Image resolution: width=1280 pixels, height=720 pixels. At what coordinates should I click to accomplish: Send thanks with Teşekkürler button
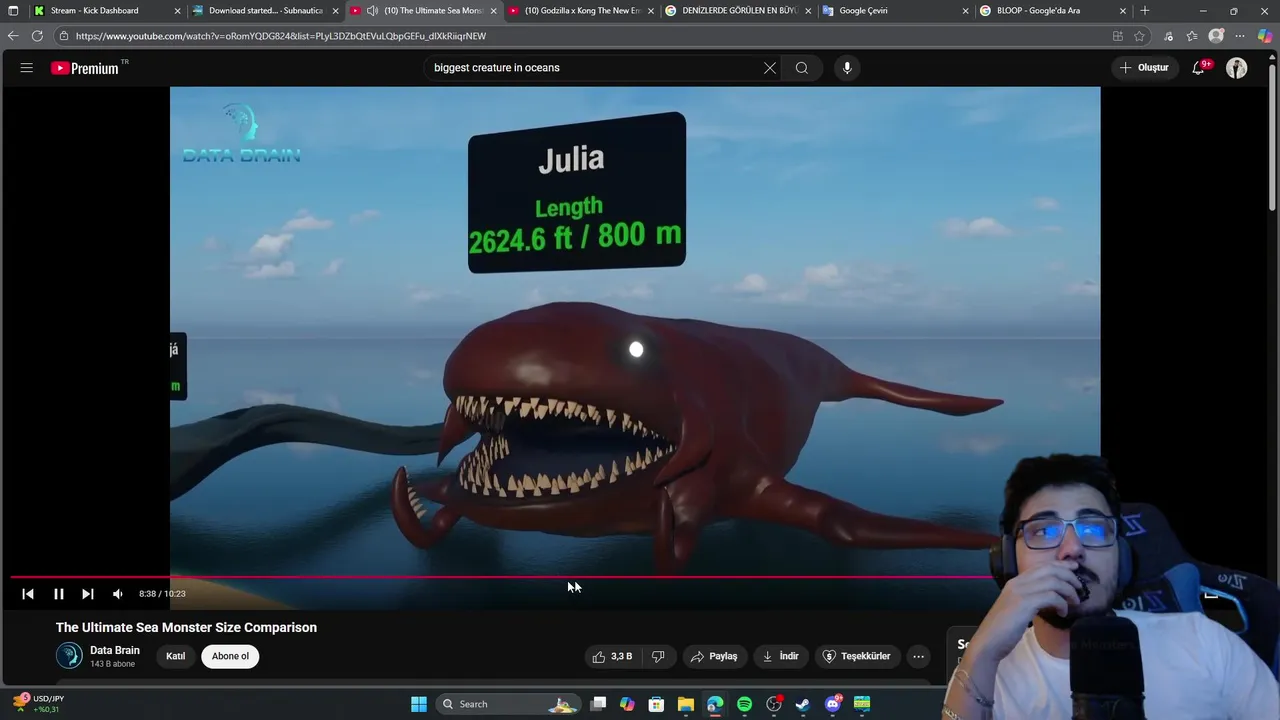click(x=856, y=656)
